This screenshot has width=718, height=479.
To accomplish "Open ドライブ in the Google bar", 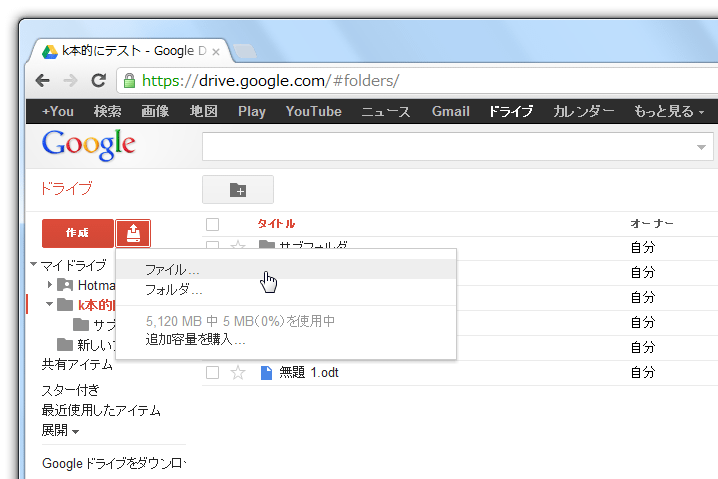I will (x=511, y=111).
